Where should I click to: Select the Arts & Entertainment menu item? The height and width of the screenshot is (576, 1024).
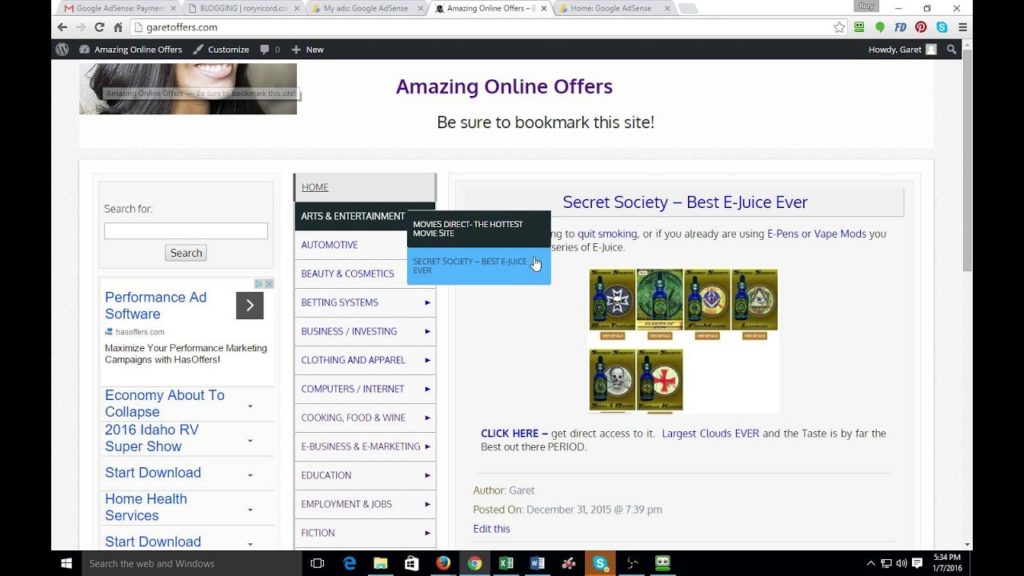pyautogui.click(x=353, y=216)
